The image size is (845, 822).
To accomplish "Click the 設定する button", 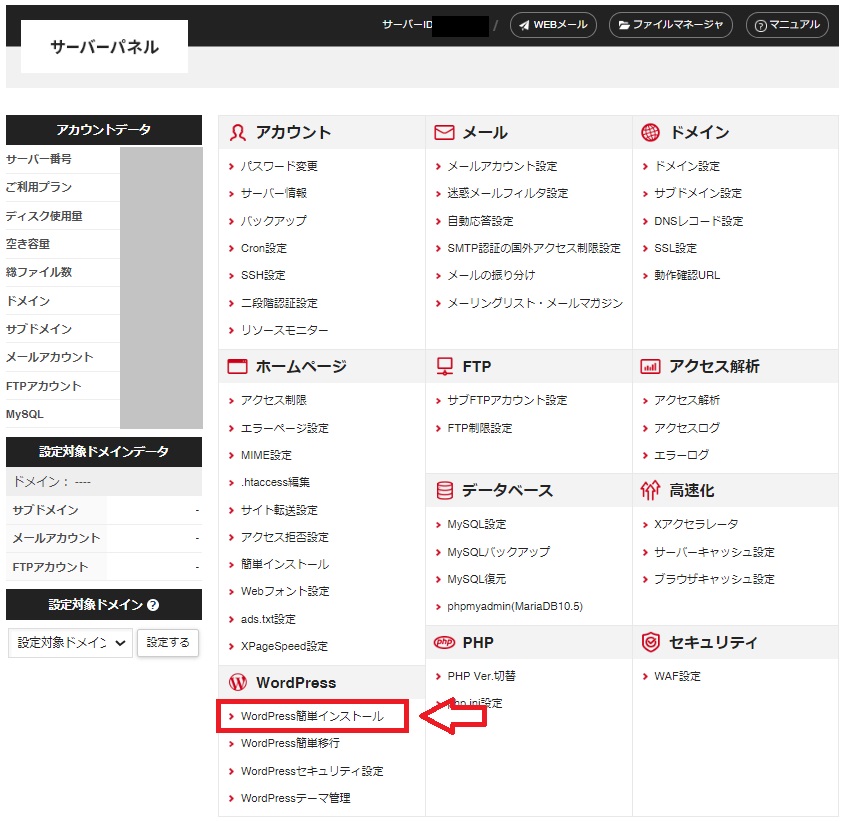I will click(168, 643).
